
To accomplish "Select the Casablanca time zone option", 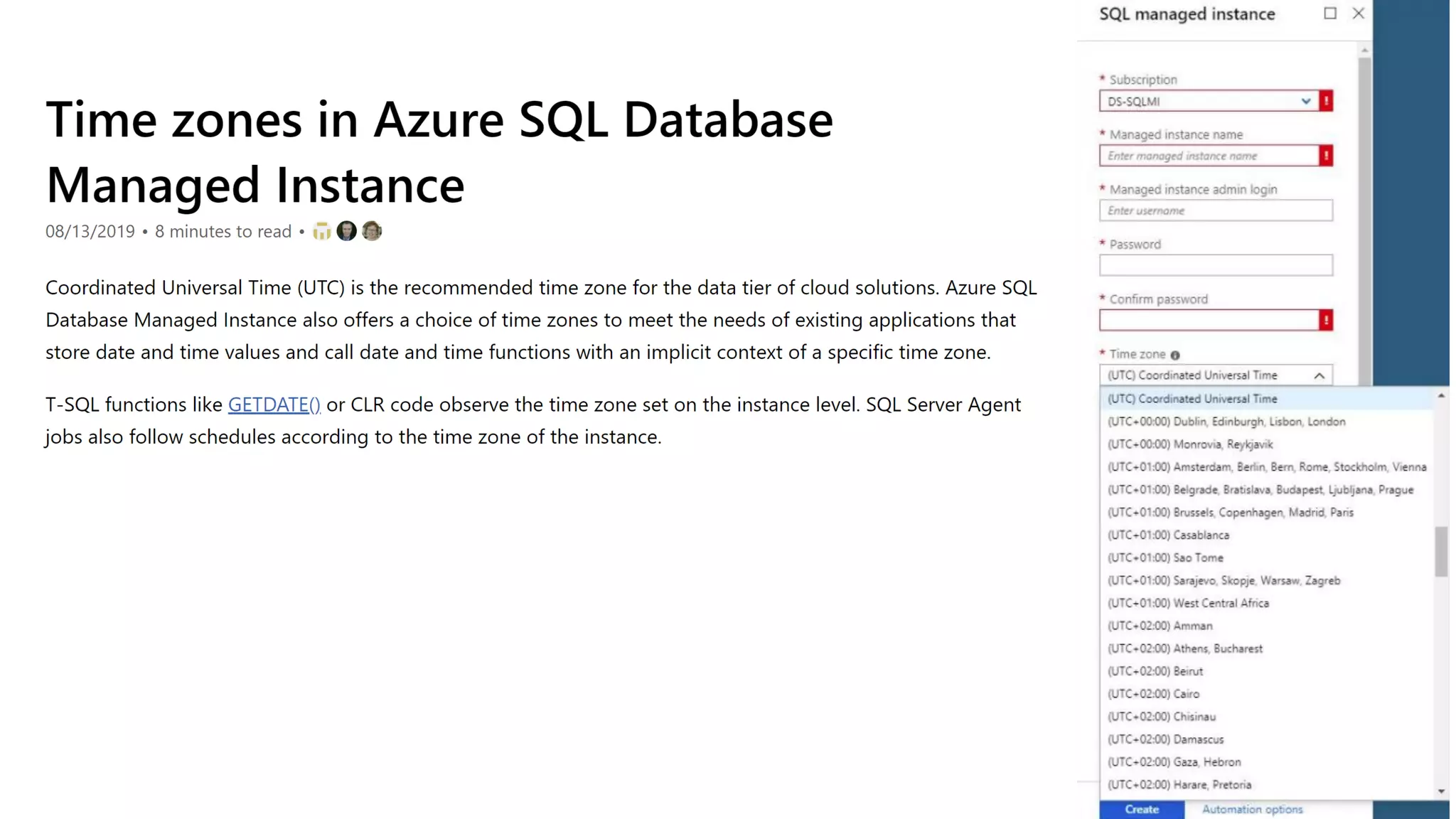I will [1168, 535].
